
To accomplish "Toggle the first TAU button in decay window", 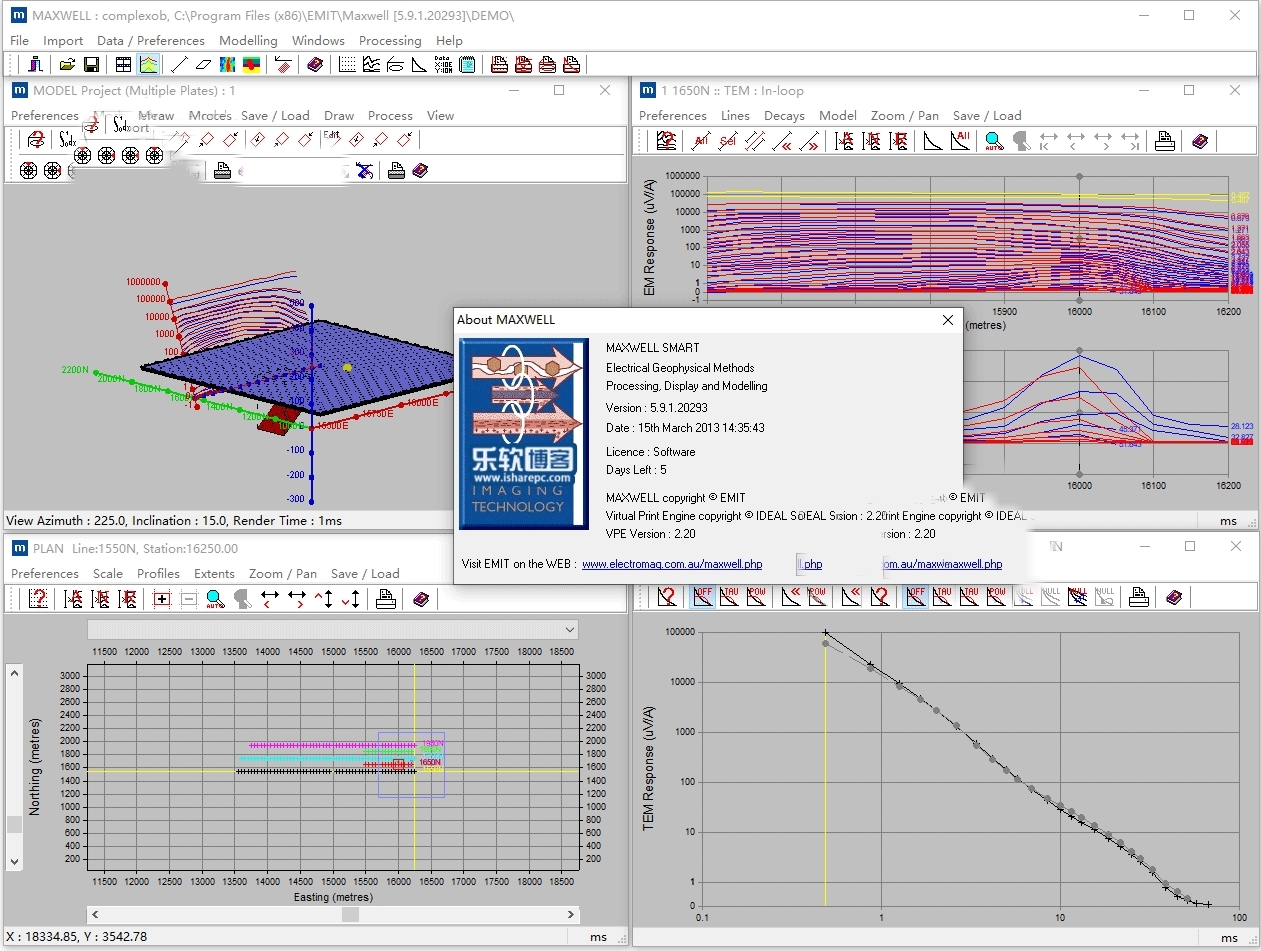I will pyautogui.click(x=730, y=596).
